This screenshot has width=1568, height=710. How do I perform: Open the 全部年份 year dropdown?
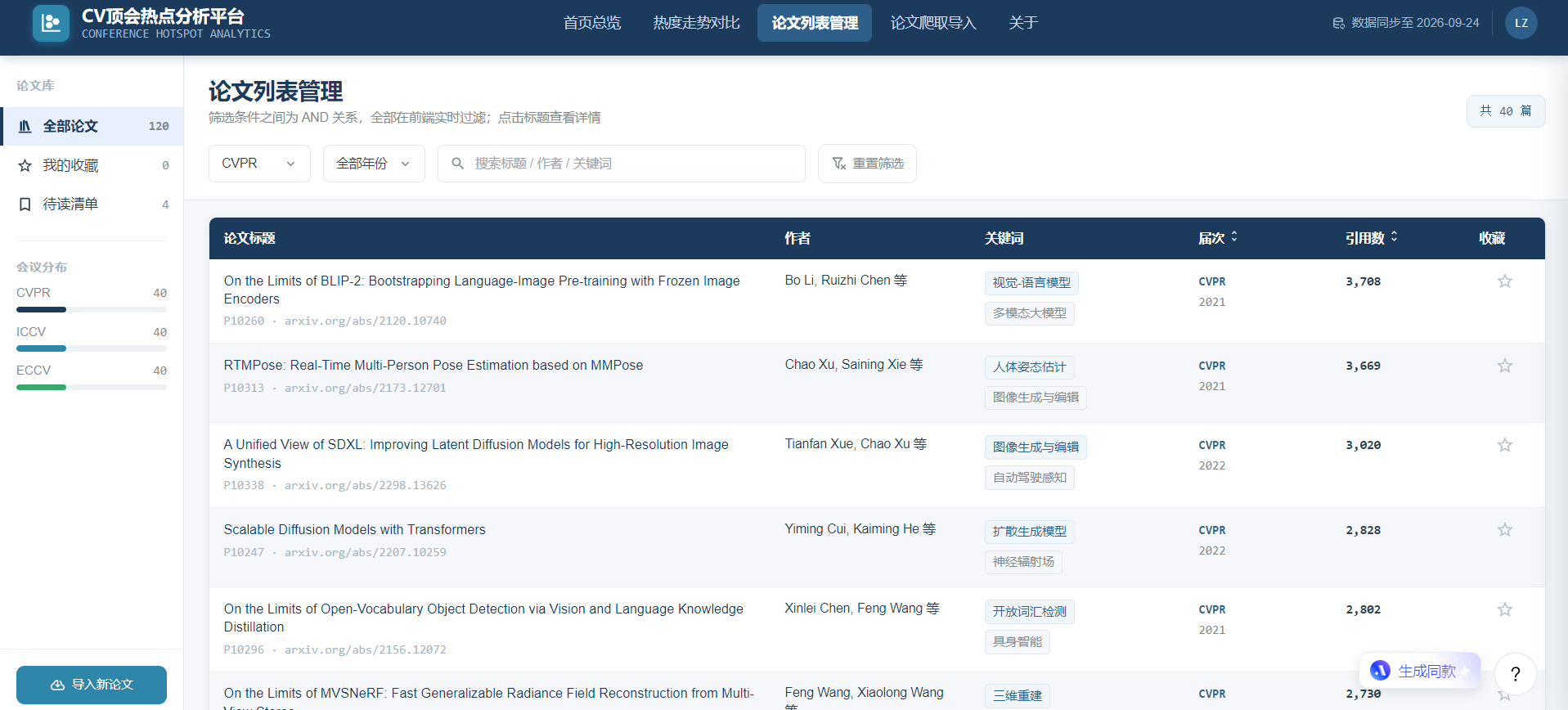tap(374, 164)
